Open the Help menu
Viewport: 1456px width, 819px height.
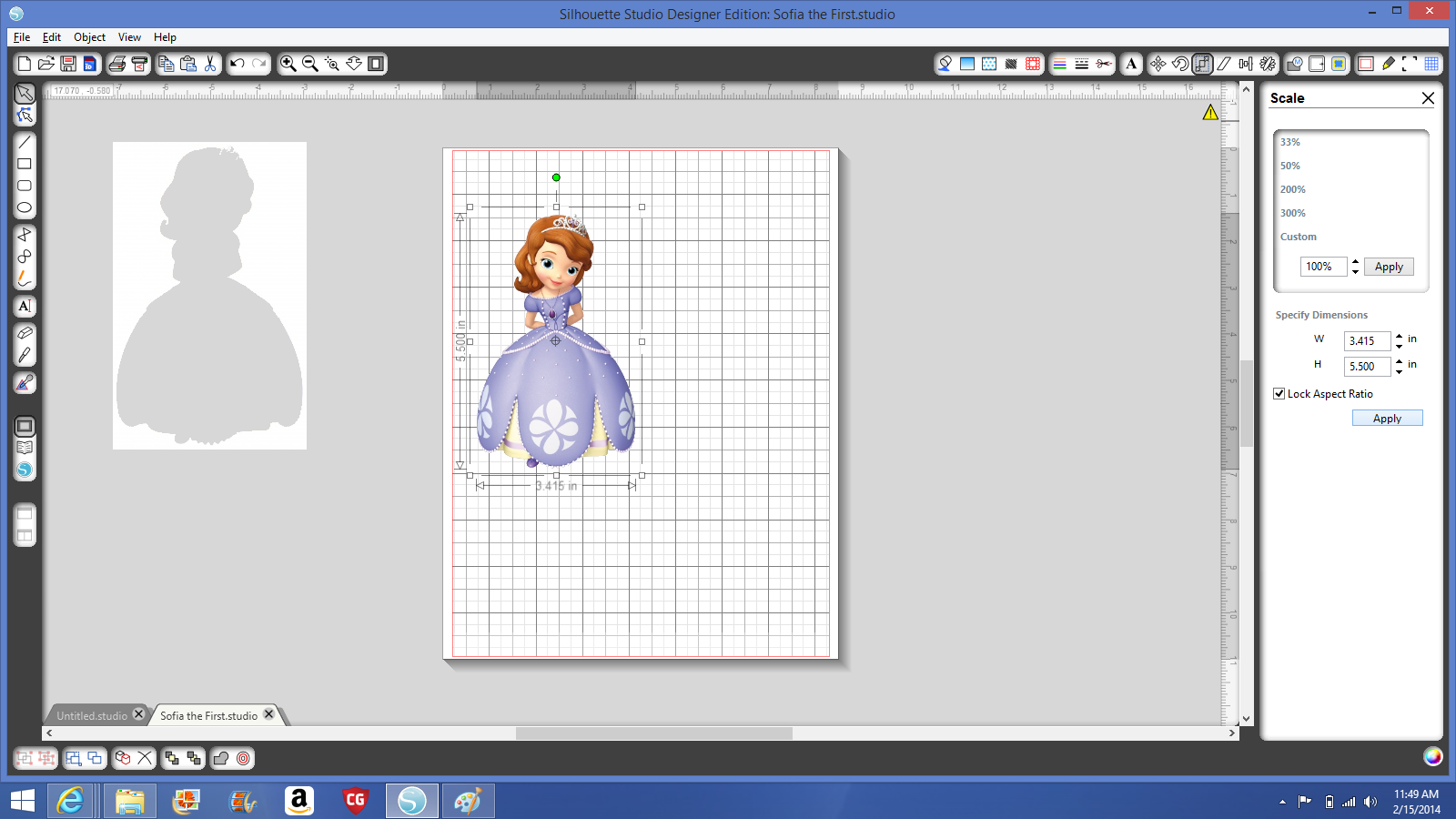pos(165,37)
